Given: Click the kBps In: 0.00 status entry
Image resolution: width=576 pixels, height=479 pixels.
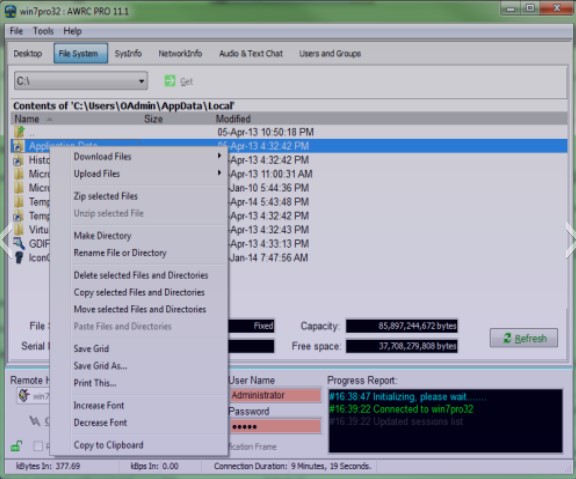Looking at the screenshot, I should point(154,466).
